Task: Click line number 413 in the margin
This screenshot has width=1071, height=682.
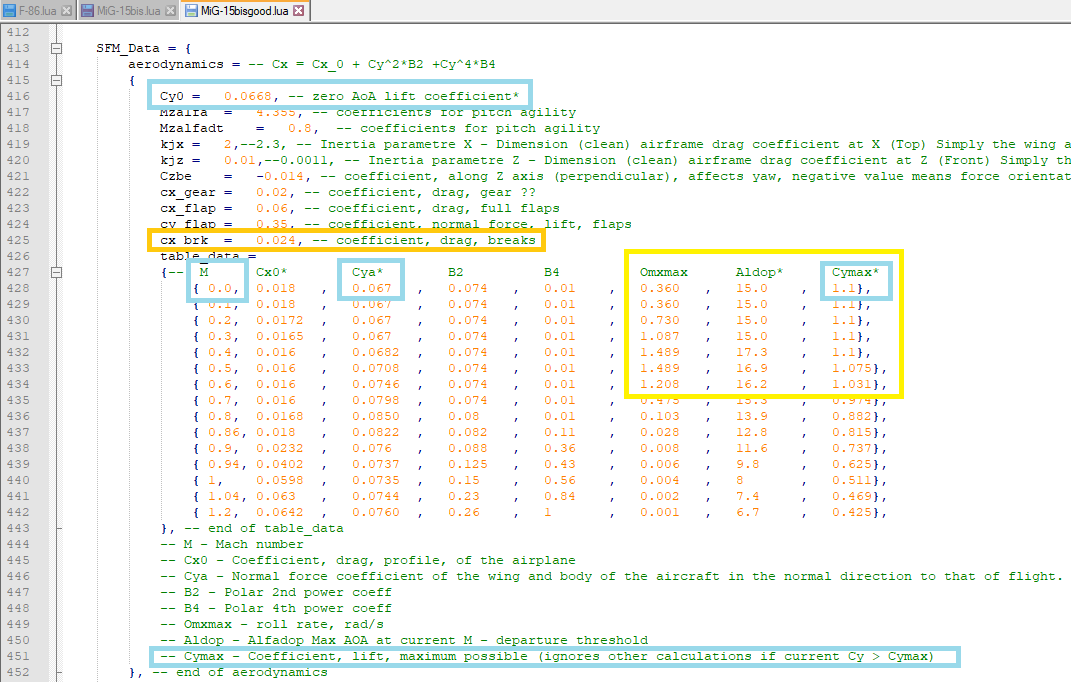Action: pyautogui.click(x=18, y=49)
